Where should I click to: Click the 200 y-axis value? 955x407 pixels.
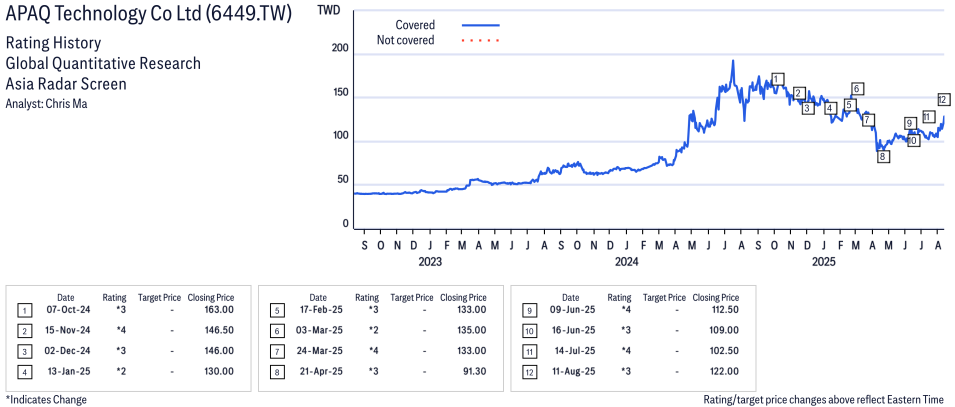[x=341, y=49]
